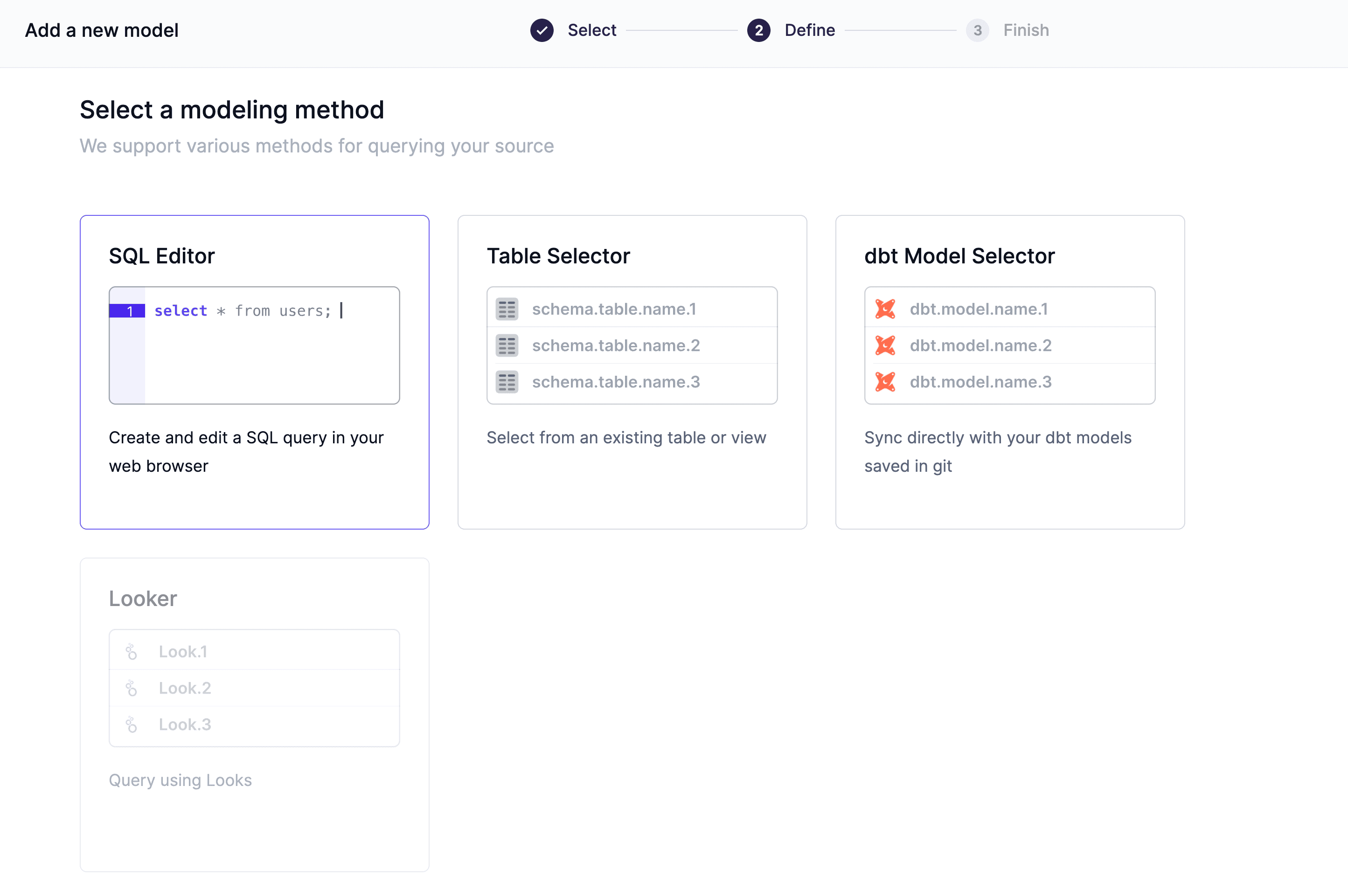
Task: Click the table icon beside schema.table.name.2
Action: pos(507,345)
